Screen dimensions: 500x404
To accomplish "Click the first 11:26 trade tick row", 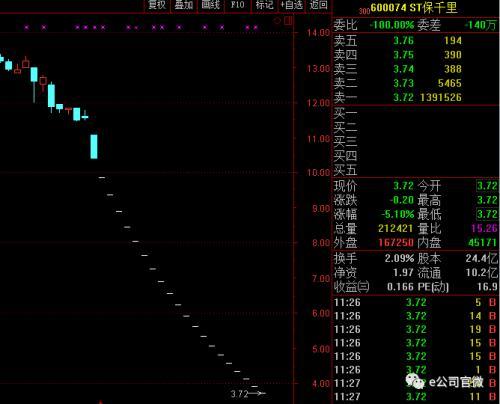I will tap(415, 302).
